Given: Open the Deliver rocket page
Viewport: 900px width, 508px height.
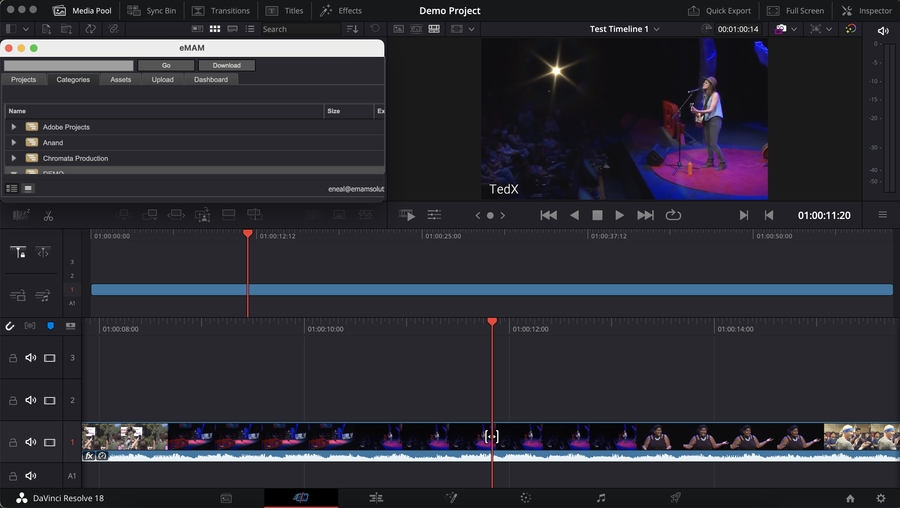Looking at the screenshot, I should (x=675, y=497).
